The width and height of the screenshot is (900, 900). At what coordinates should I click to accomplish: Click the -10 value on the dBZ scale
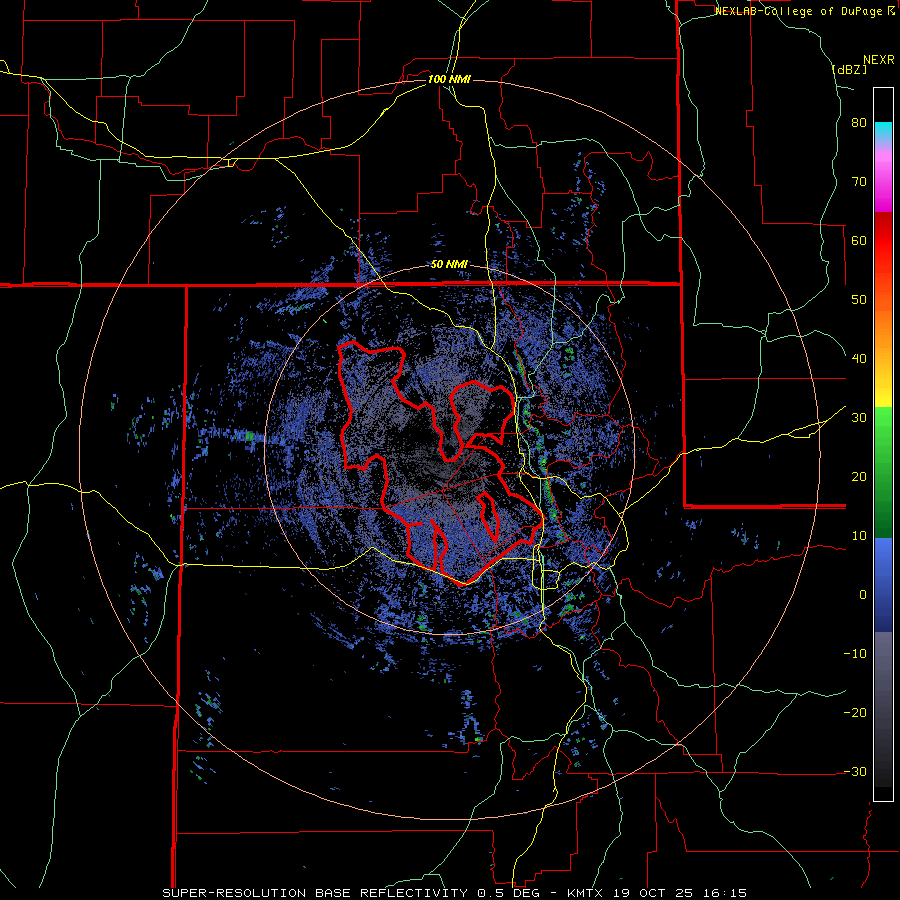click(855, 654)
